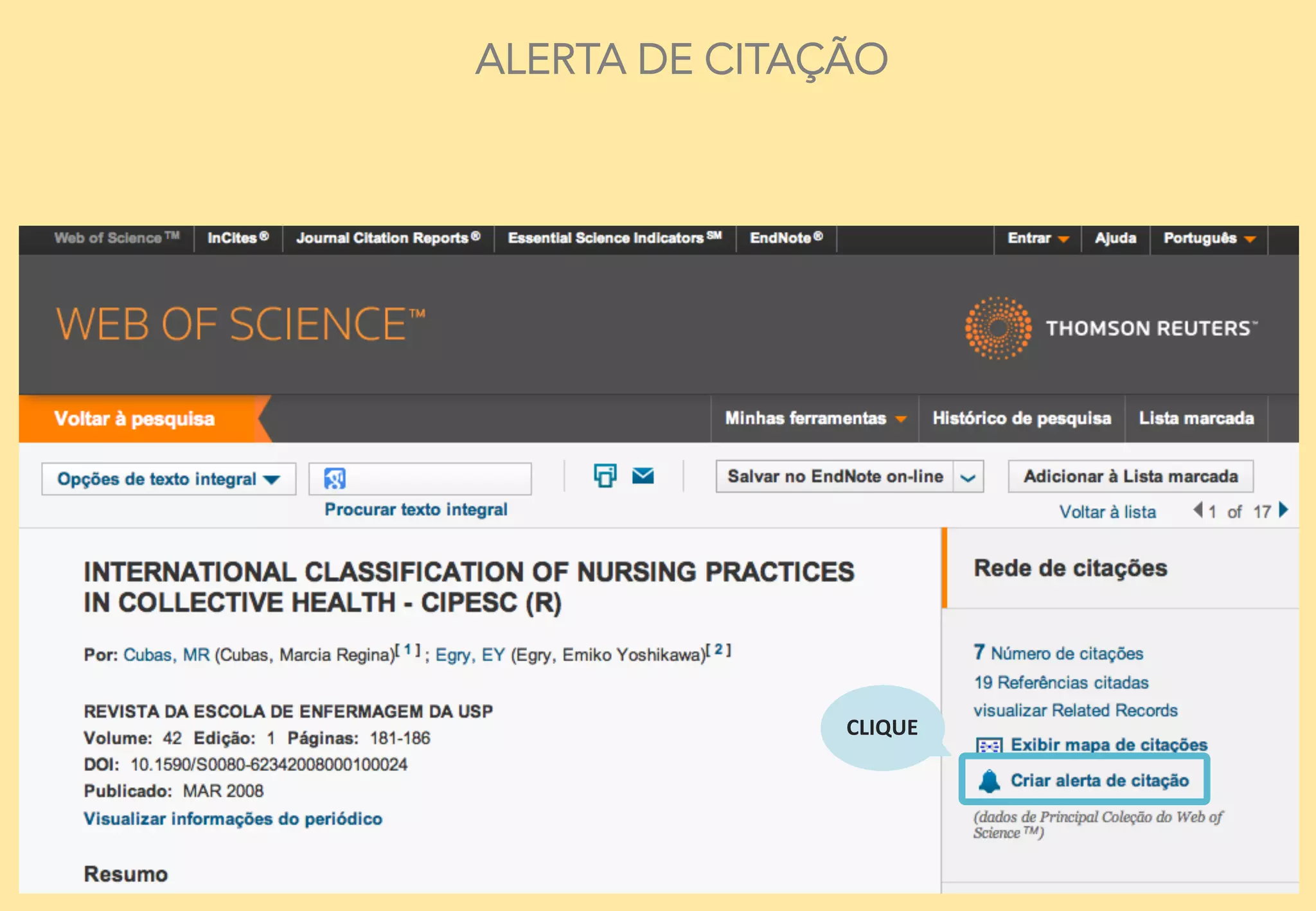Click the email envelope icon
This screenshot has width=1316, height=911.
point(643,475)
